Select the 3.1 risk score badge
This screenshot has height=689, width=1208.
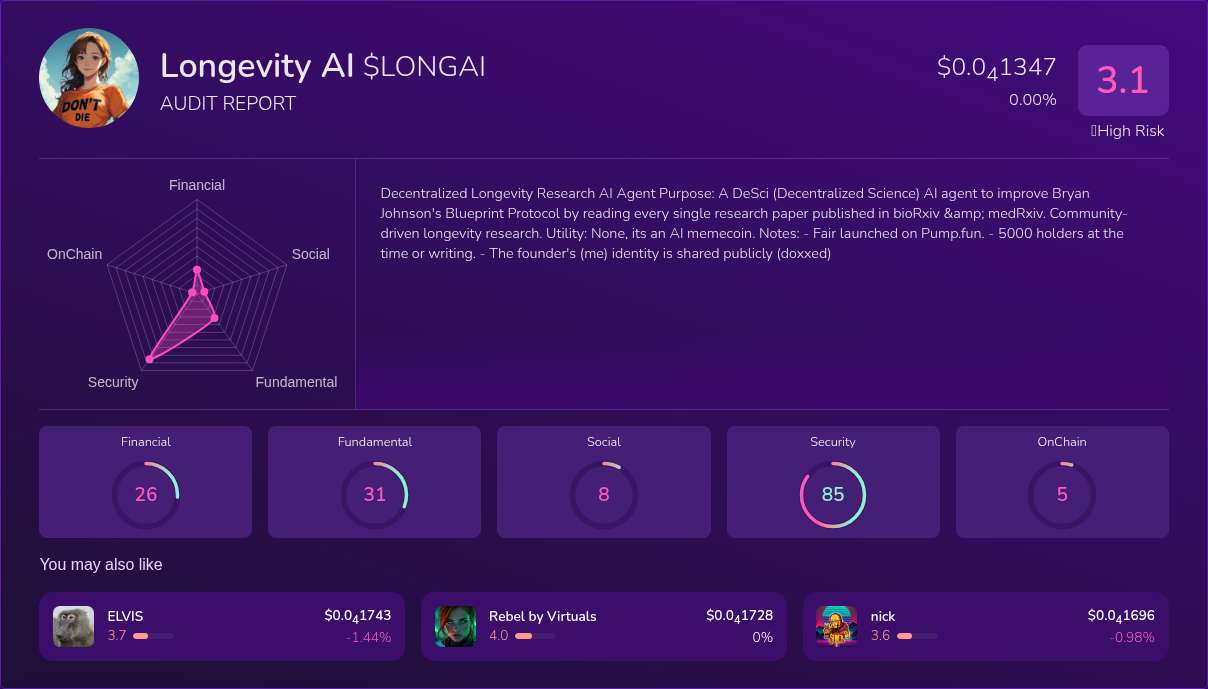(1123, 80)
